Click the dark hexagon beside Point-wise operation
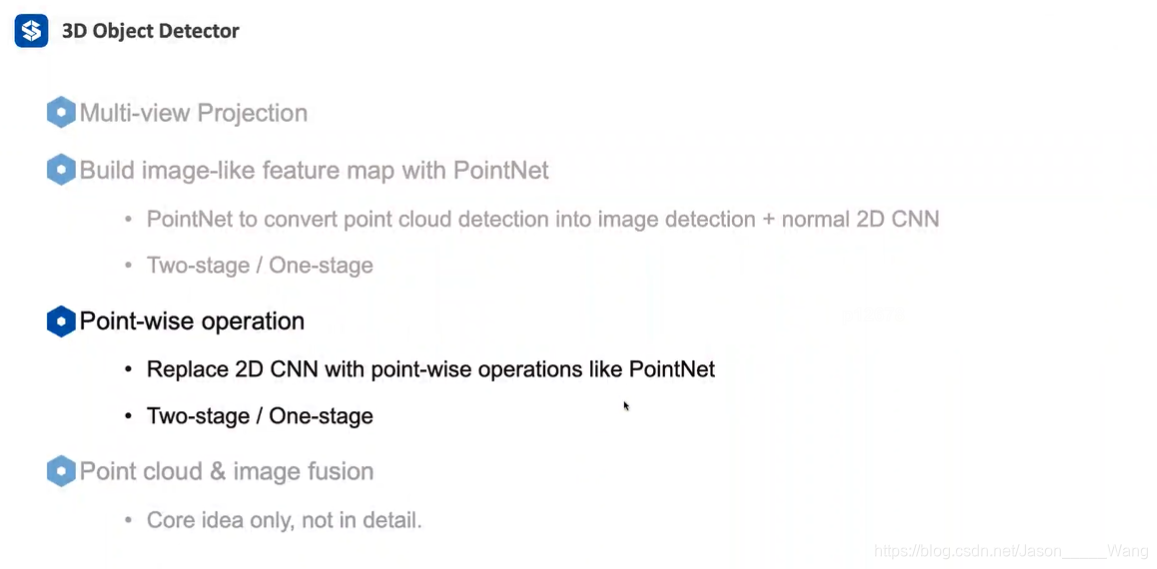The image size is (1157, 569). 61,321
